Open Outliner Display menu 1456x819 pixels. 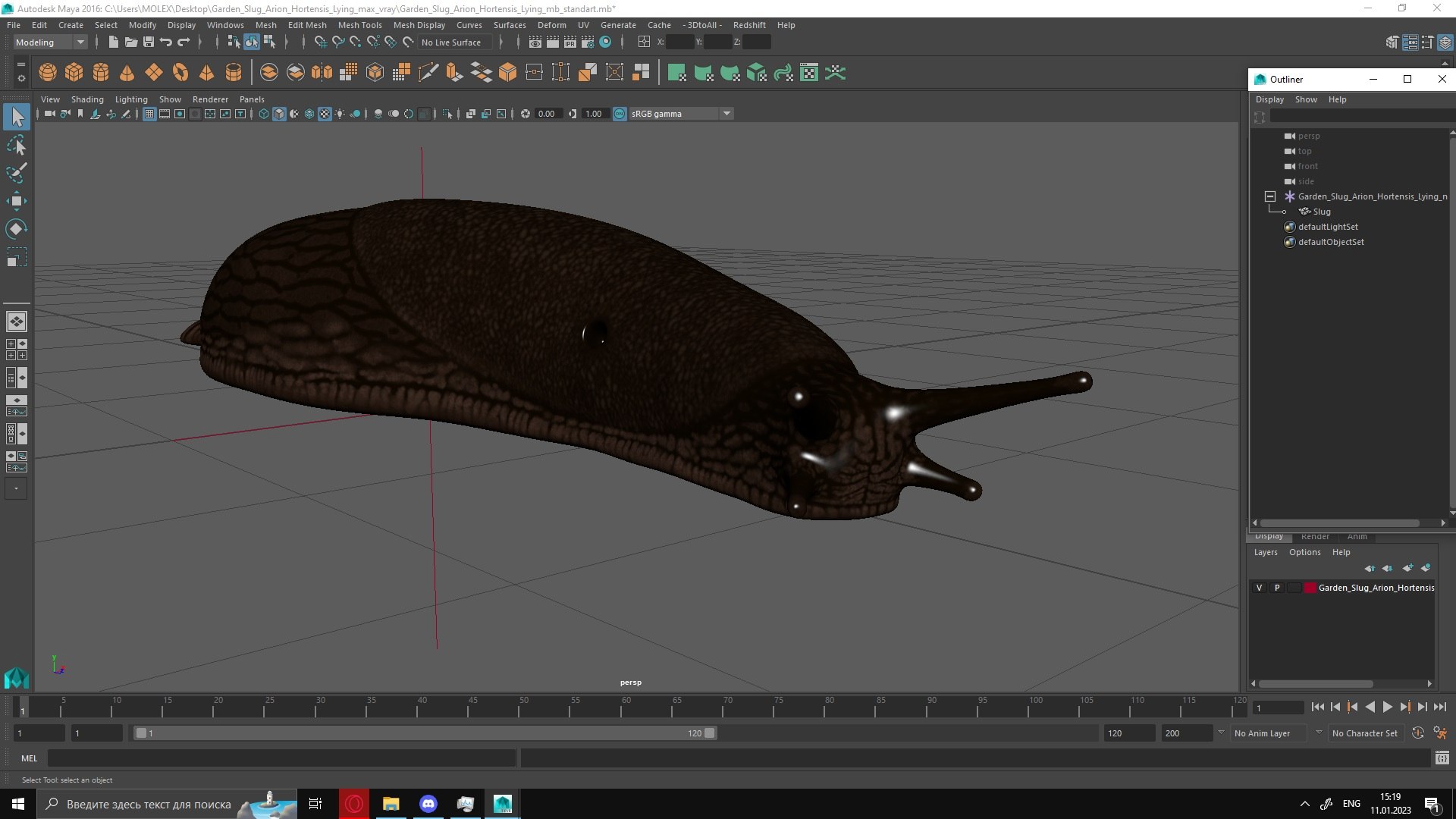click(1269, 99)
